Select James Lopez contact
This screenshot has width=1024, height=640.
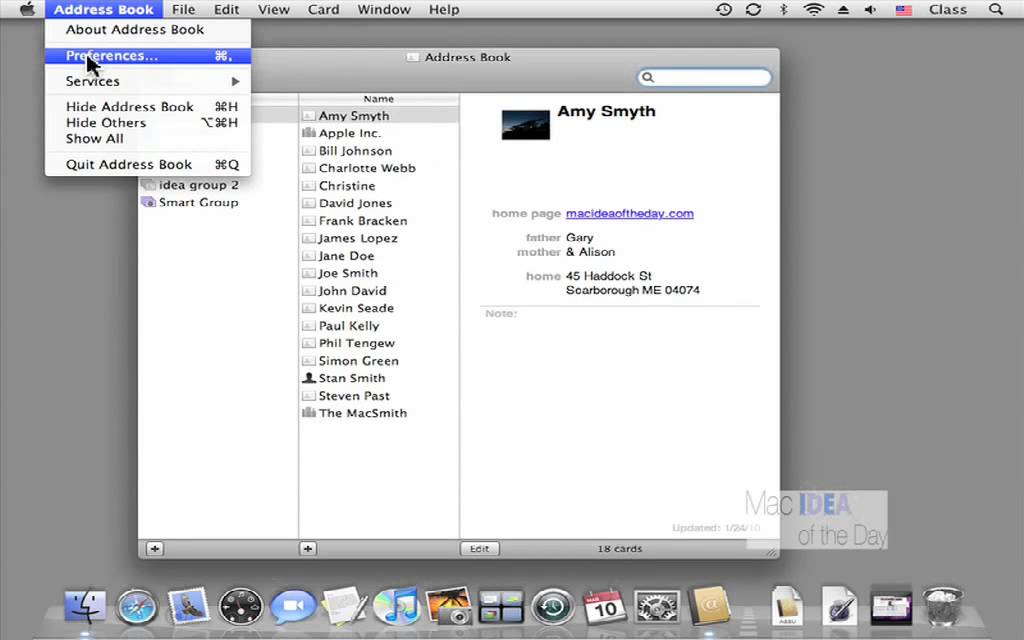[379, 238]
